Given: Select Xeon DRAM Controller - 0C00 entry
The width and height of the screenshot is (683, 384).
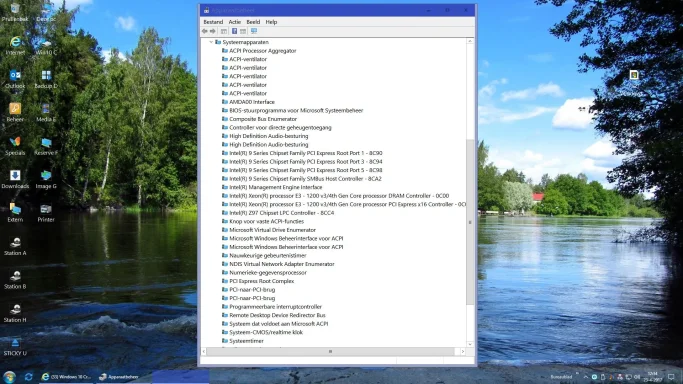Looking at the screenshot, I should click(339, 196).
